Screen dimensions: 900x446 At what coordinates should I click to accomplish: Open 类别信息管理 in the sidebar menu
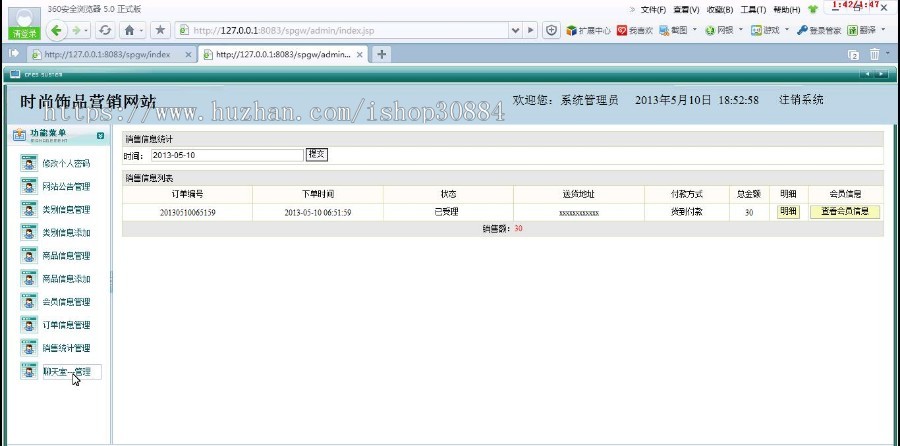click(66, 210)
